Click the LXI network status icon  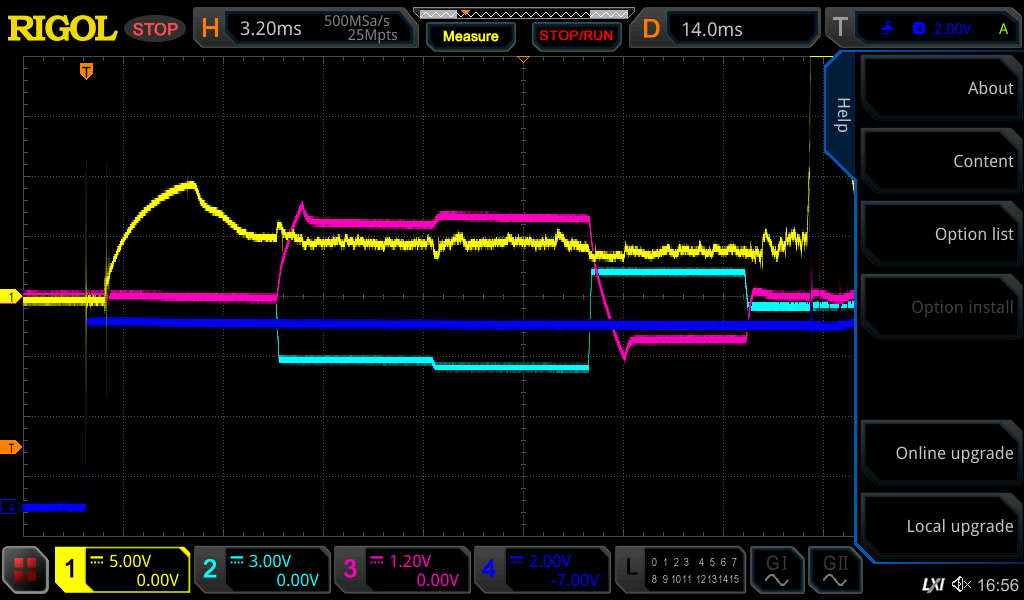(x=932, y=584)
